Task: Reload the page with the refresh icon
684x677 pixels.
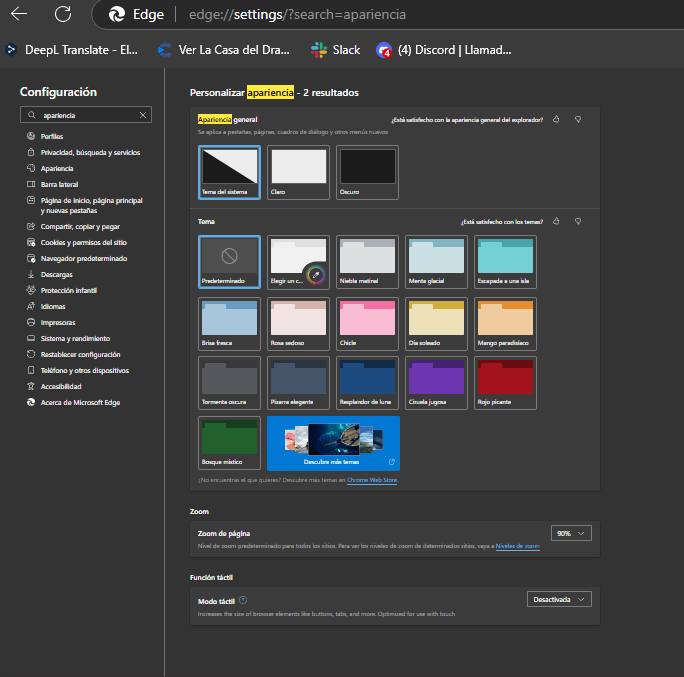Action: click(x=63, y=15)
